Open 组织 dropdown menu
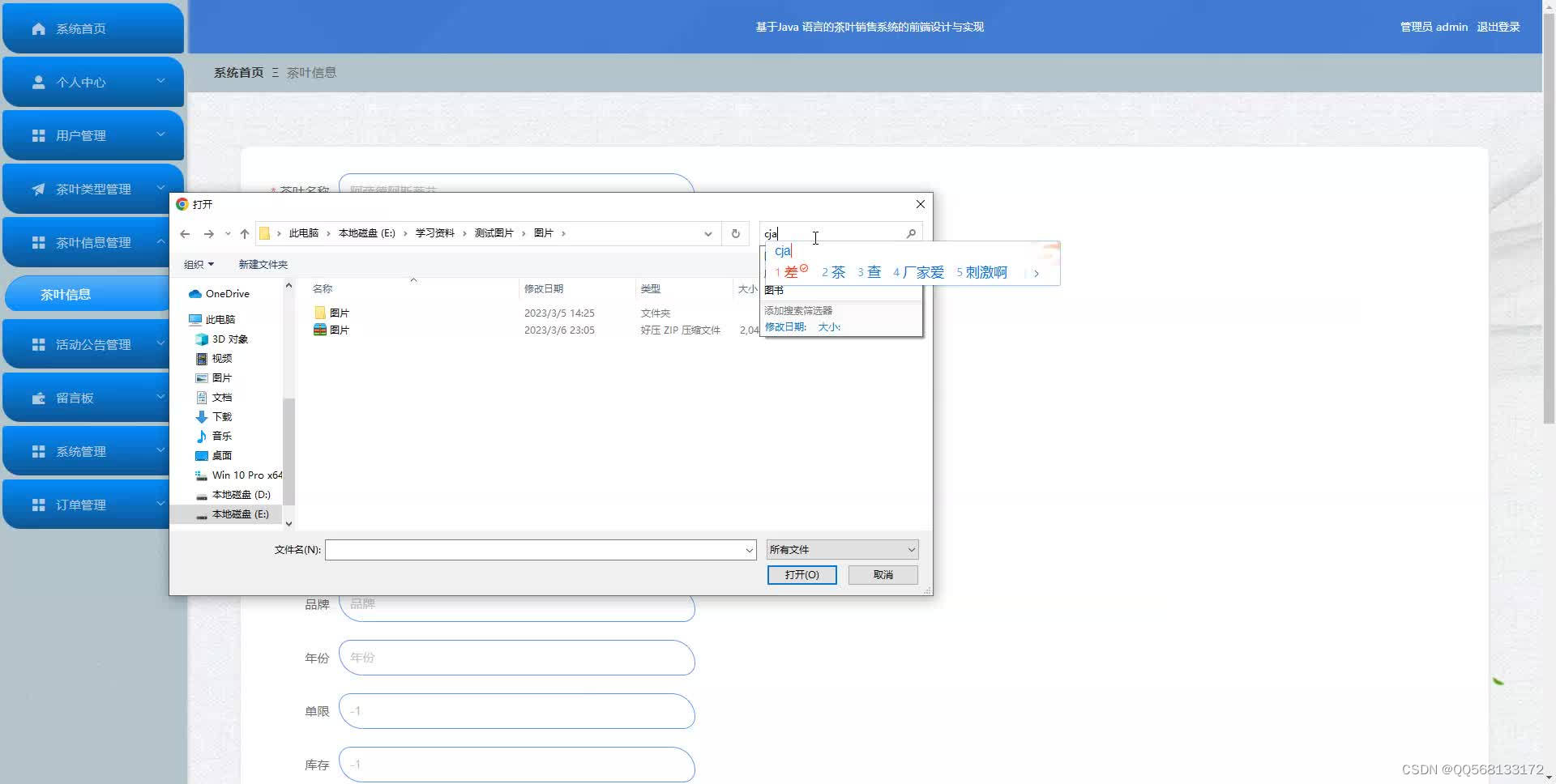The height and width of the screenshot is (784, 1556). coord(199,264)
